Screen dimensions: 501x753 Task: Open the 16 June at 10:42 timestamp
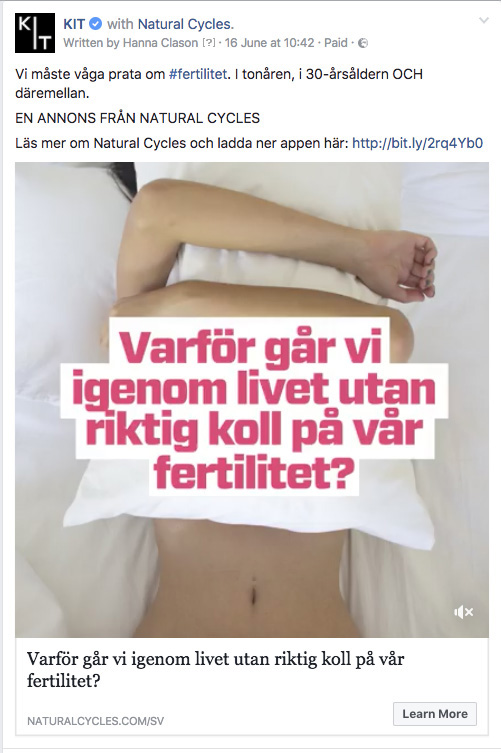[x=269, y=43]
